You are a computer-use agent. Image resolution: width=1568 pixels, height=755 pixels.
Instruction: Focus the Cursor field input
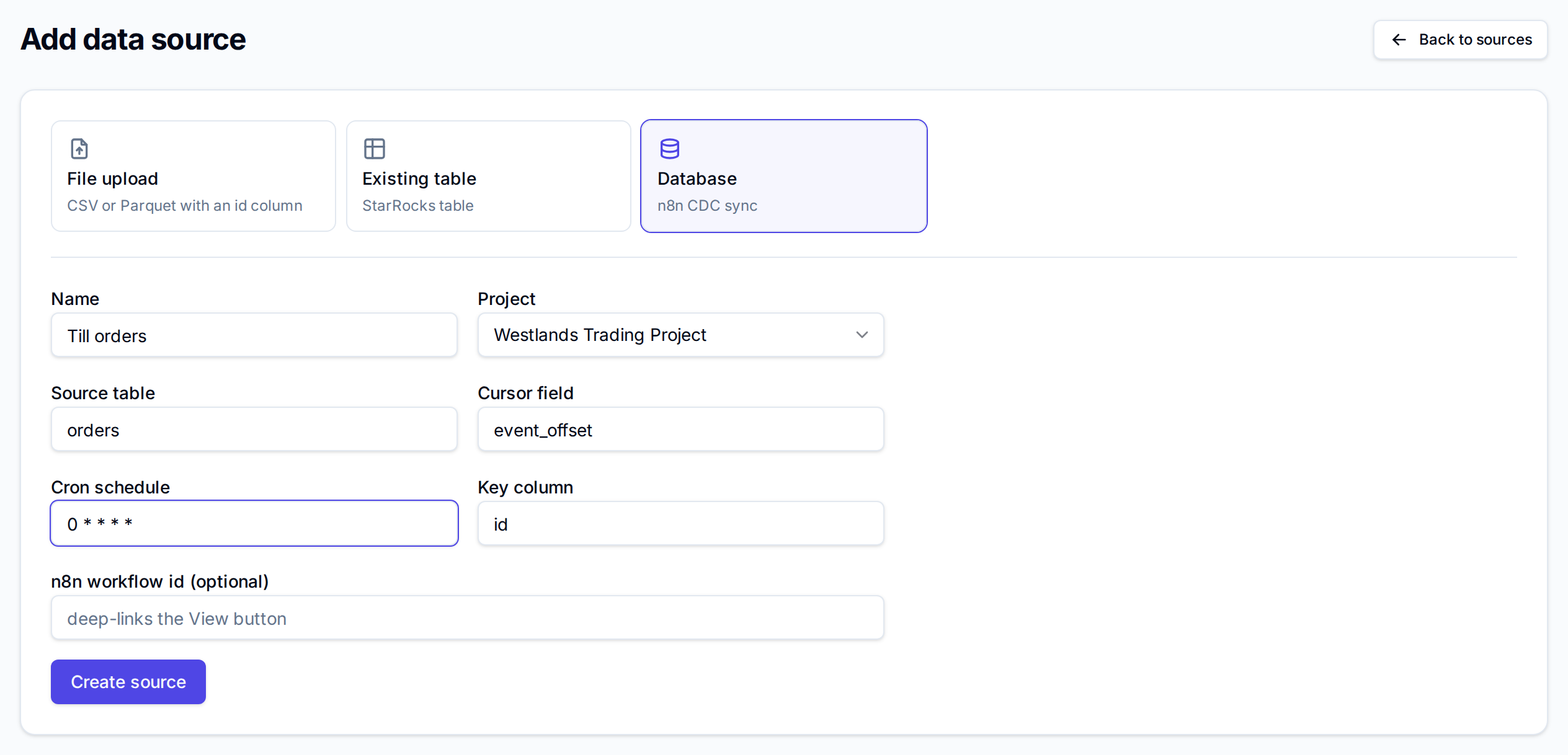click(x=681, y=430)
